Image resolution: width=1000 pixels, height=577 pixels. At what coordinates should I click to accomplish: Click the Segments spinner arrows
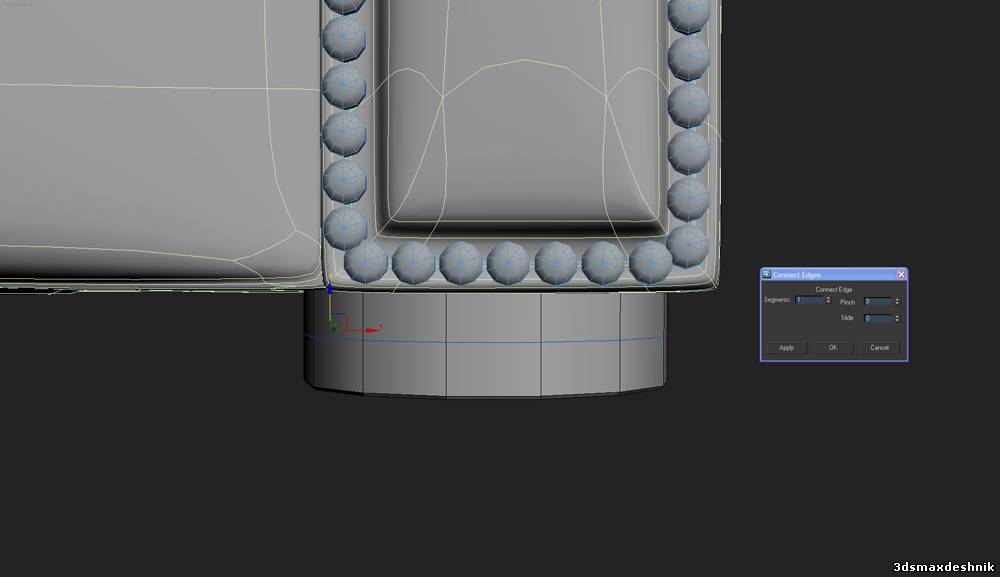tap(828, 300)
